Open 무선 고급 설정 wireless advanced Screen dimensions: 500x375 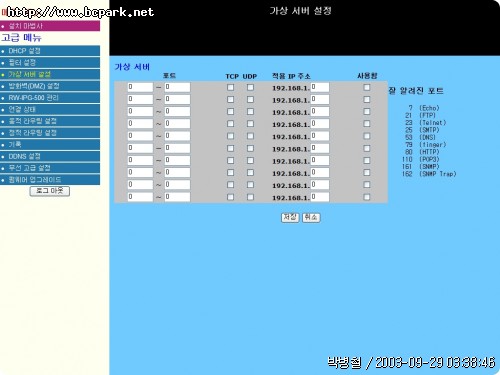tap(50, 168)
